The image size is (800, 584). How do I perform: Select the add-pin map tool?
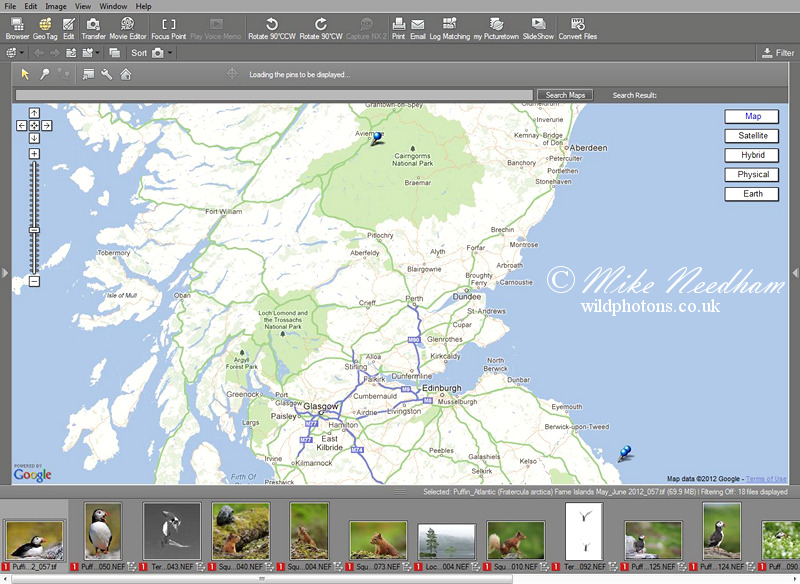tap(45, 74)
